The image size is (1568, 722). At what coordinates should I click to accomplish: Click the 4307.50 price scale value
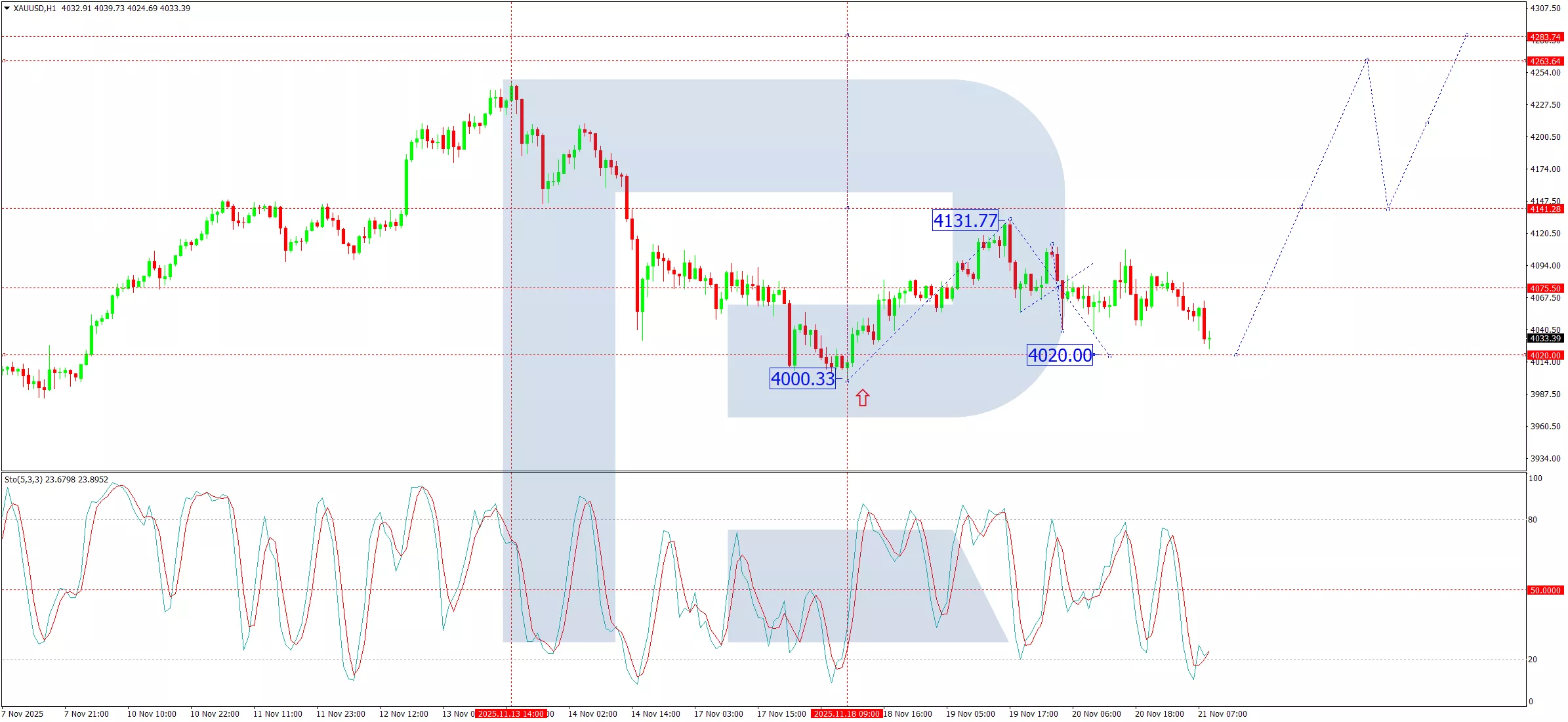1545,9
